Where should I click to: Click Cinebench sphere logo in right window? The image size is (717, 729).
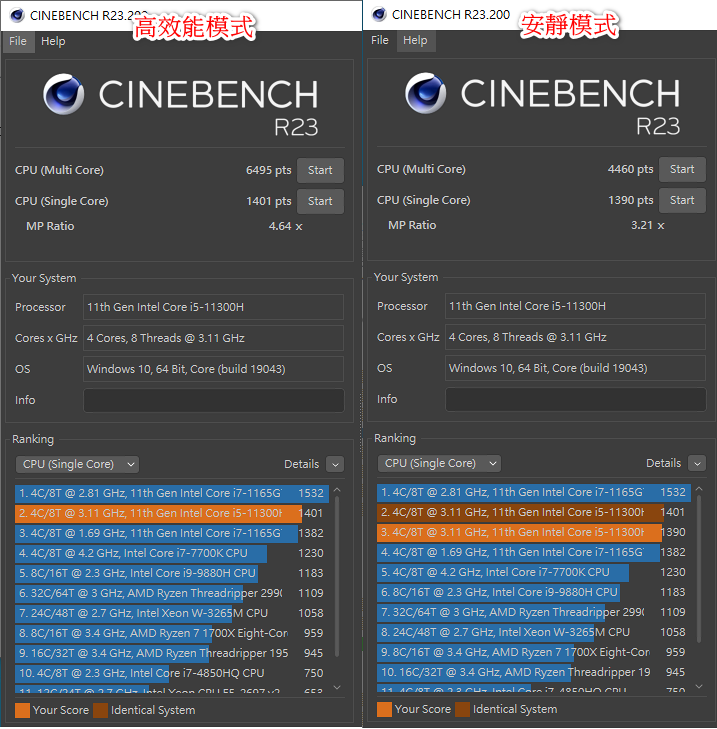pyautogui.click(x=425, y=93)
